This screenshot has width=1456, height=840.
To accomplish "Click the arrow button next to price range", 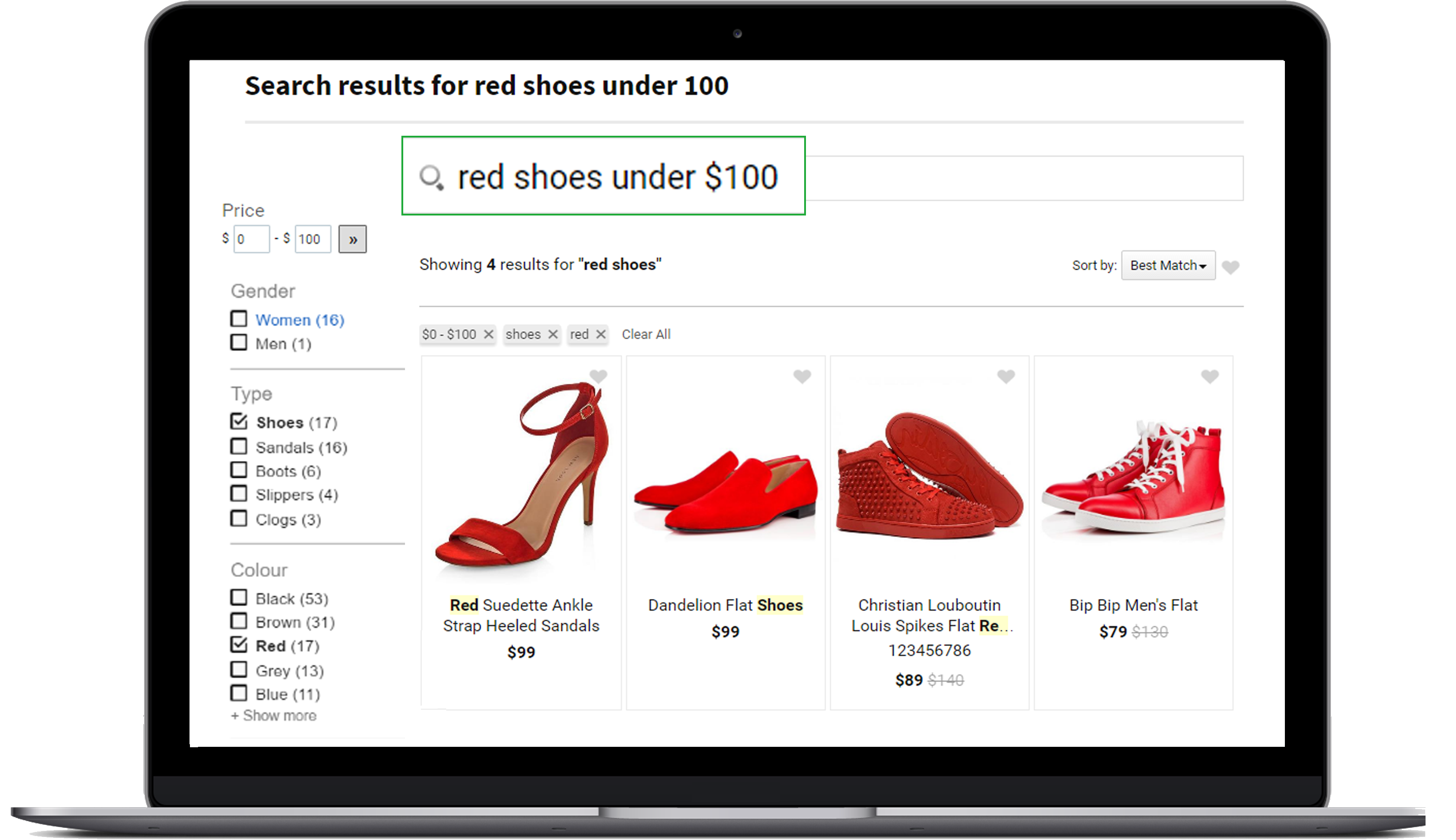I will coord(355,239).
